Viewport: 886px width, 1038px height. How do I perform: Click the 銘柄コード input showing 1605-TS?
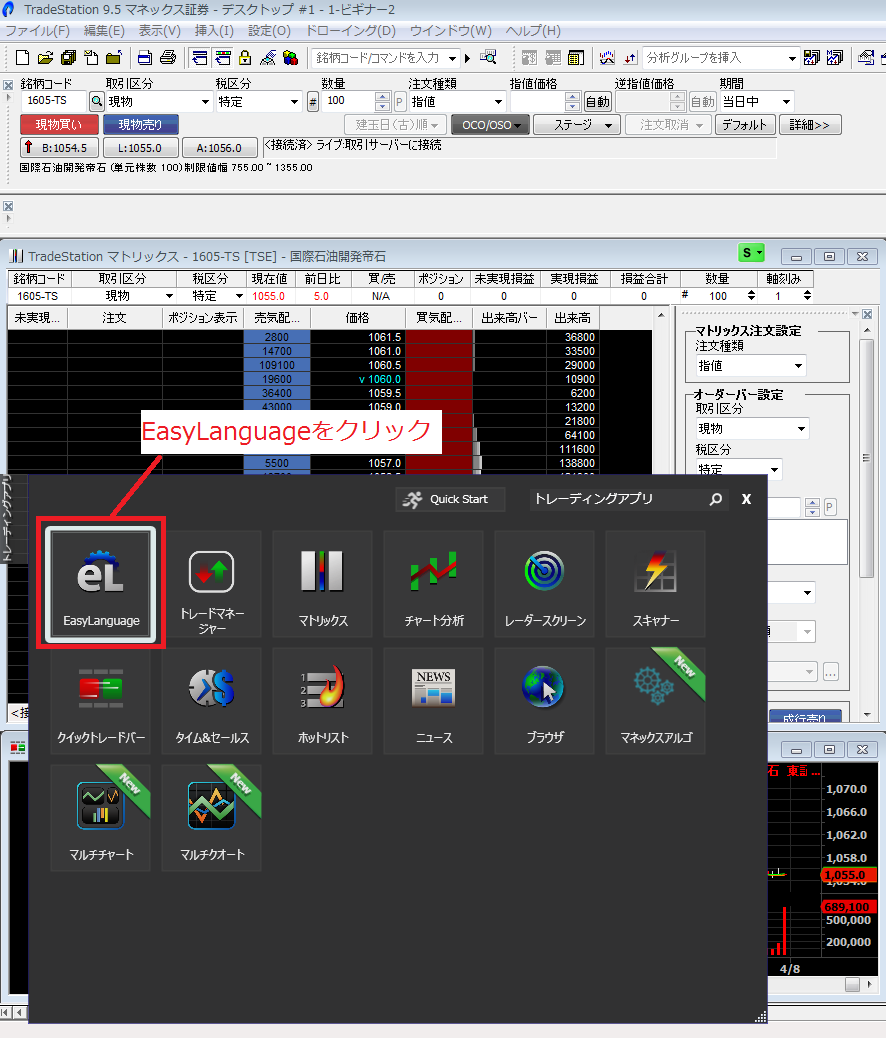(x=53, y=101)
